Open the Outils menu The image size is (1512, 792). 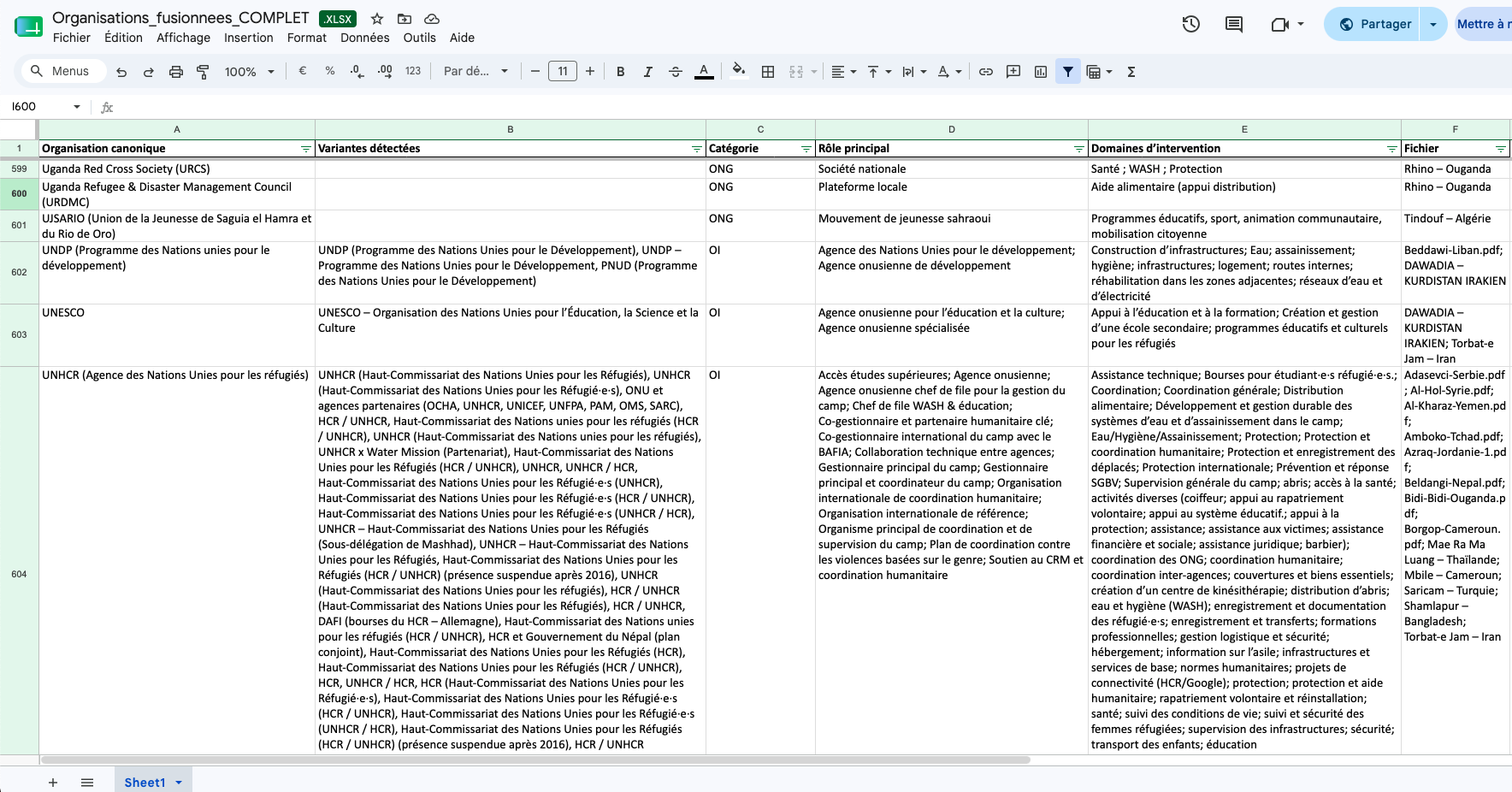[x=420, y=38]
